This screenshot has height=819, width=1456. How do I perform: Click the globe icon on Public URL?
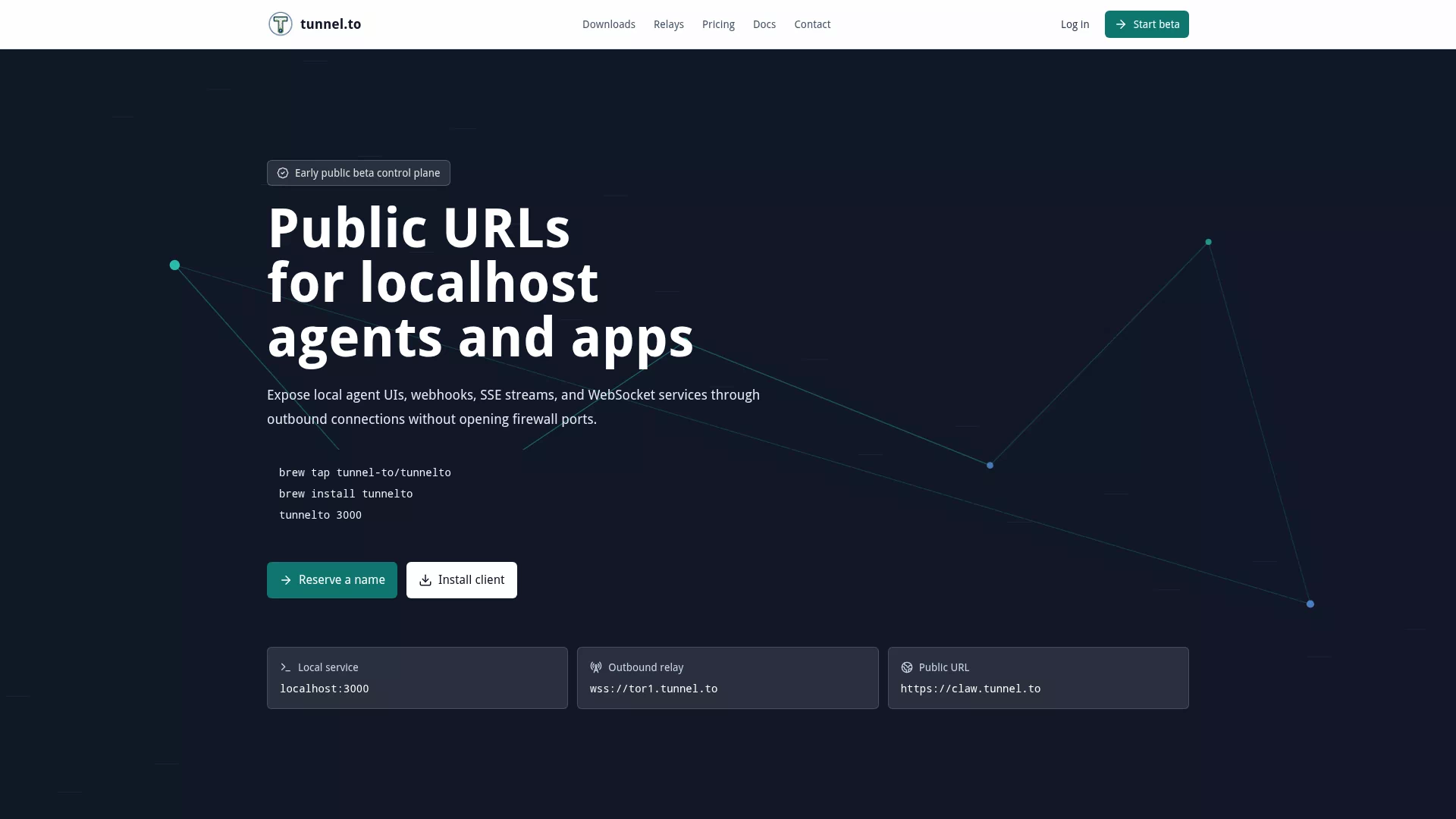coord(907,667)
